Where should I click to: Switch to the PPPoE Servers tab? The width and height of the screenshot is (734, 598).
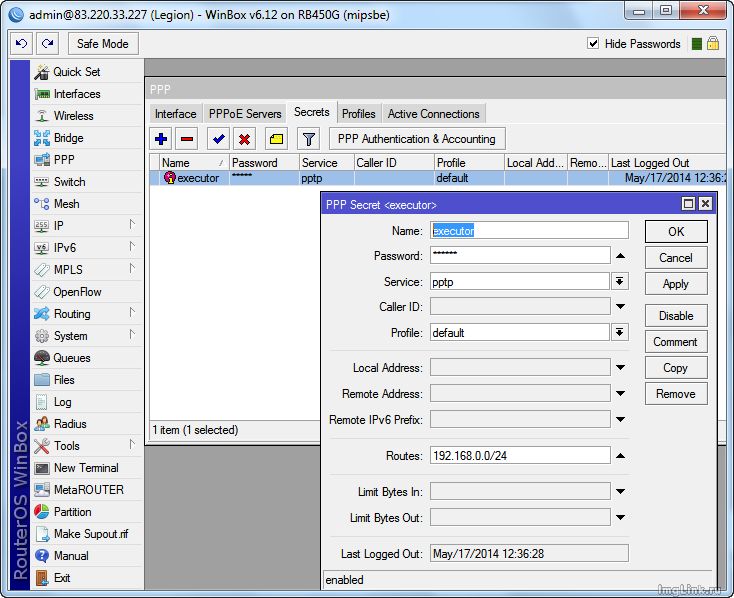pyautogui.click(x=245, y=114)
